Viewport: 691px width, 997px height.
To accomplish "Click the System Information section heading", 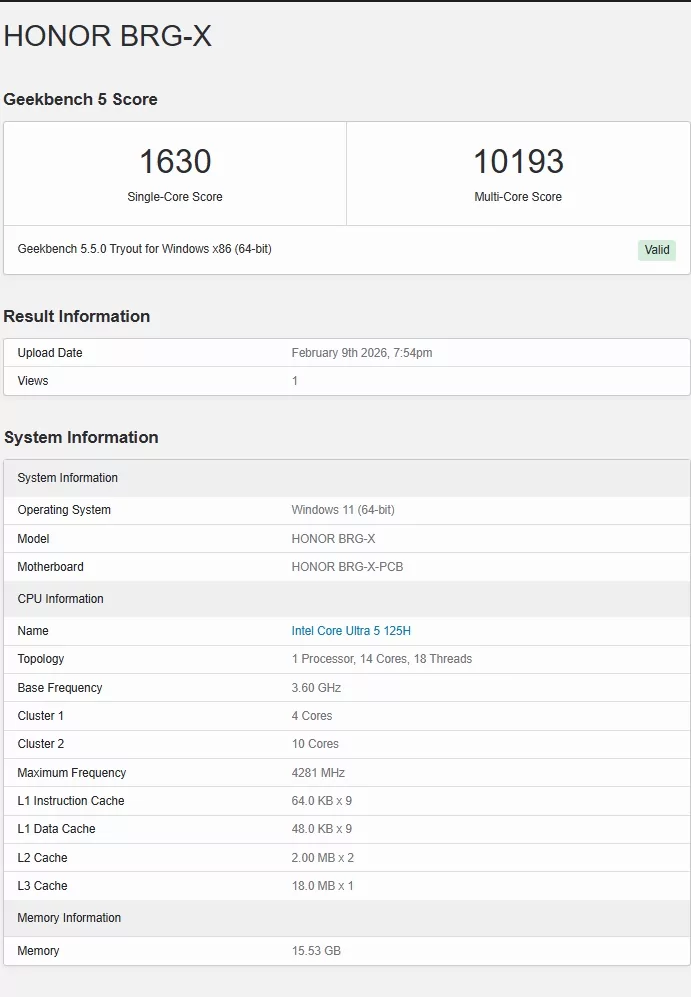I will tap(81, 437).
